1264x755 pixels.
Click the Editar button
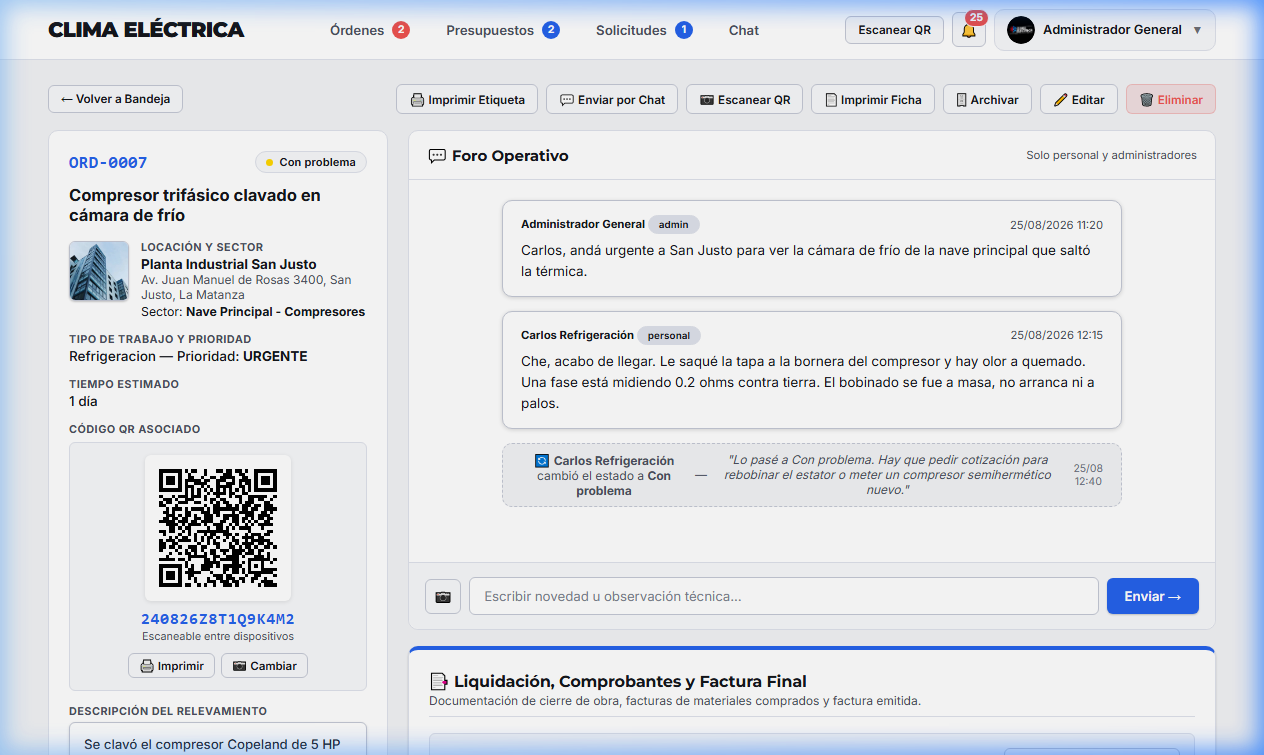[x=1079, y=99]
